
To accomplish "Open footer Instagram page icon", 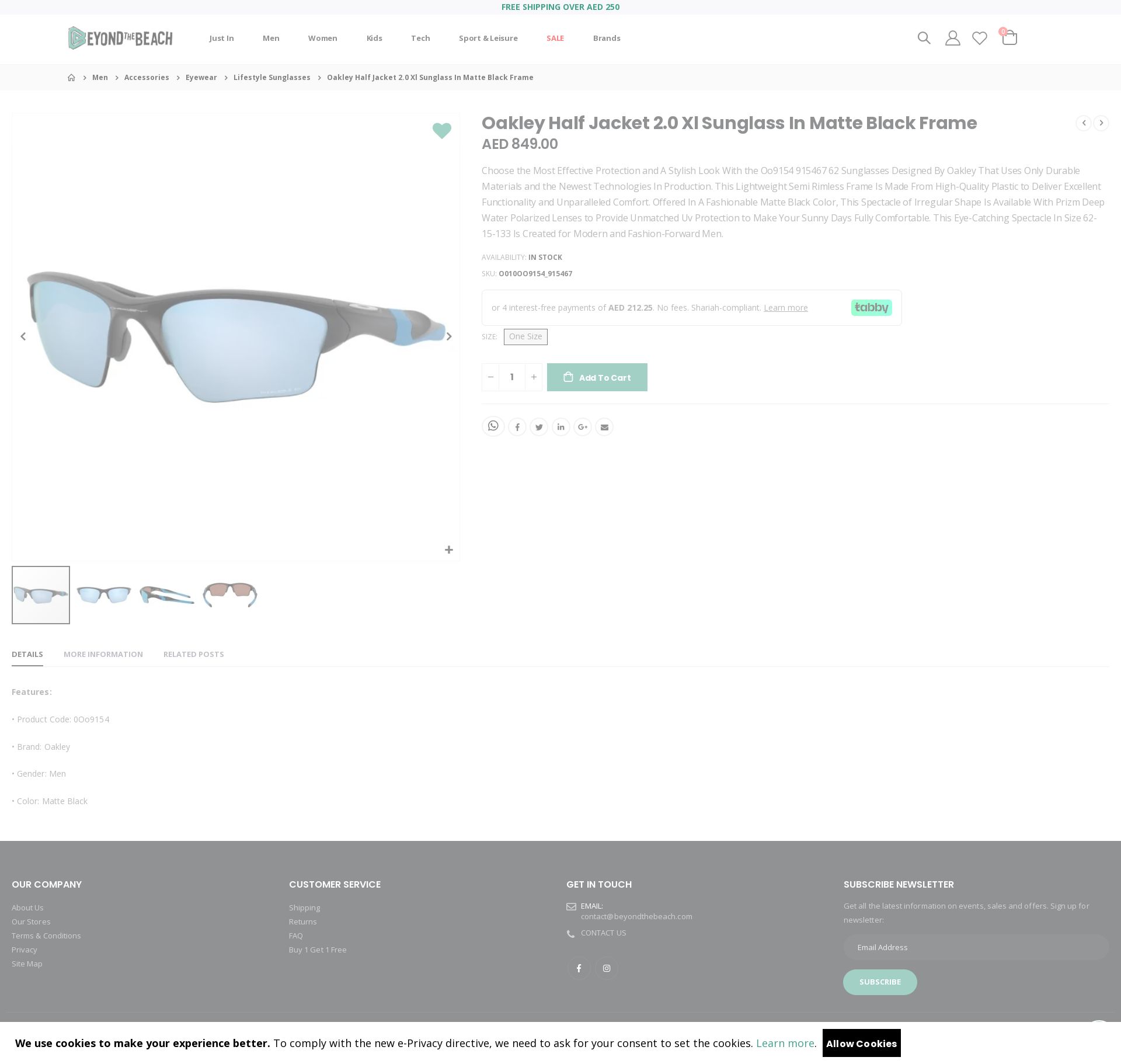I will click(607, 968).
